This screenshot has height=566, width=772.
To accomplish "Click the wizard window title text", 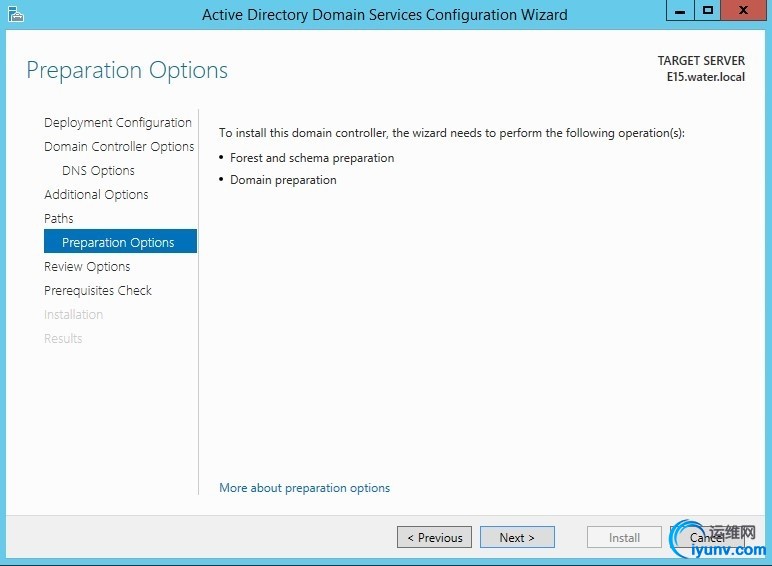I will click(x=385, y=15).
